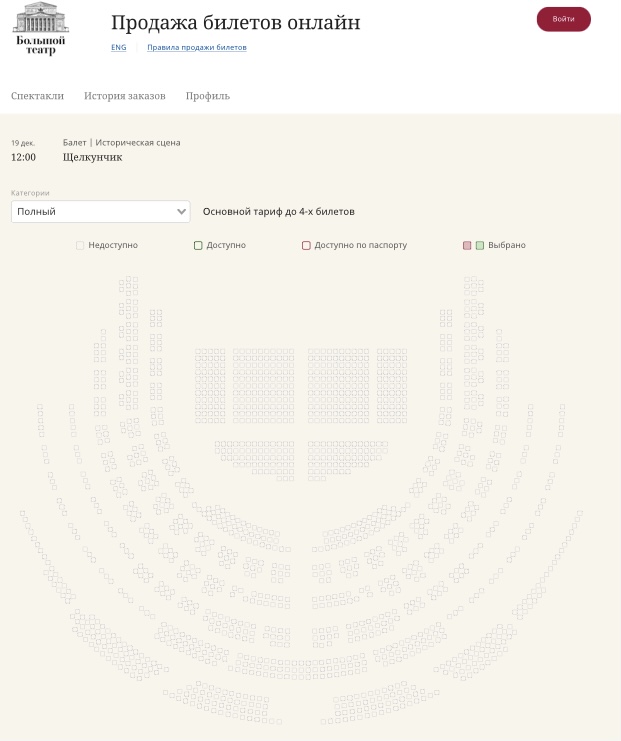Click the pink Выбрано legend swatch
621x741 pixels.
tap(467, 245)
